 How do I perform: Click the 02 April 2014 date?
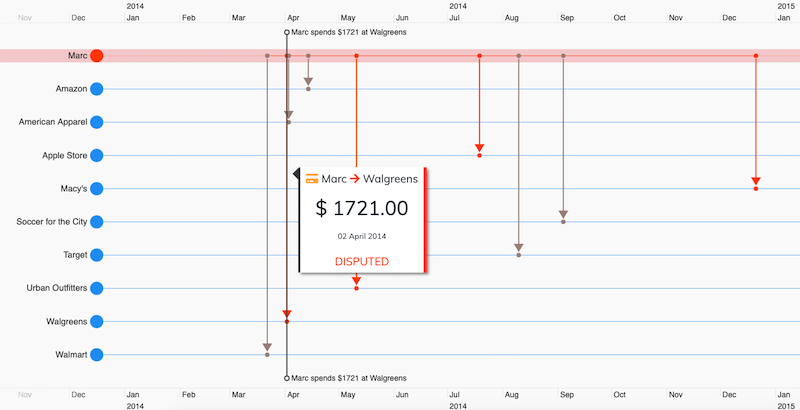click(362, 237)
